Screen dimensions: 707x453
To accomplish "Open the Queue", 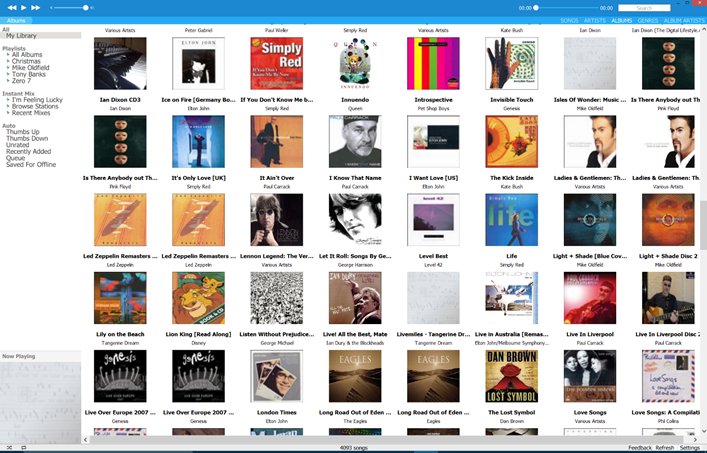I will [x=15, y=158].
